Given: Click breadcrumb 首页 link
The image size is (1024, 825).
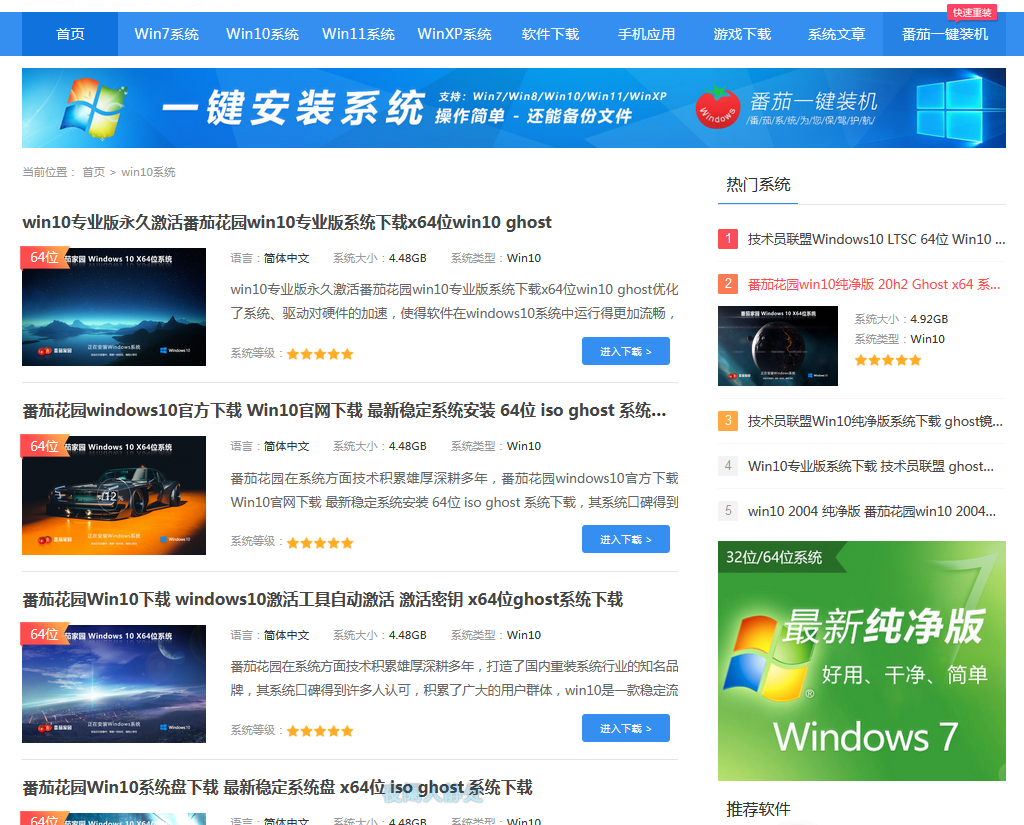Looking at the screenshot, I should [x=93, y=172].
